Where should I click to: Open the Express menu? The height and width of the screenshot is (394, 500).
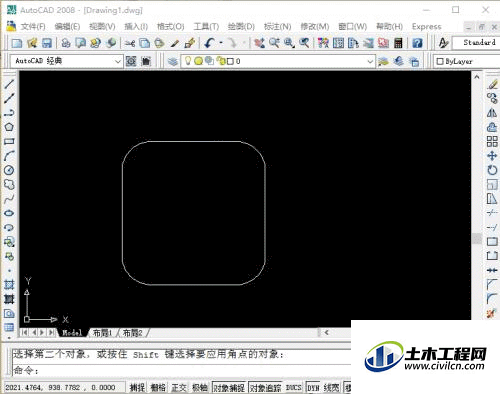426,26
